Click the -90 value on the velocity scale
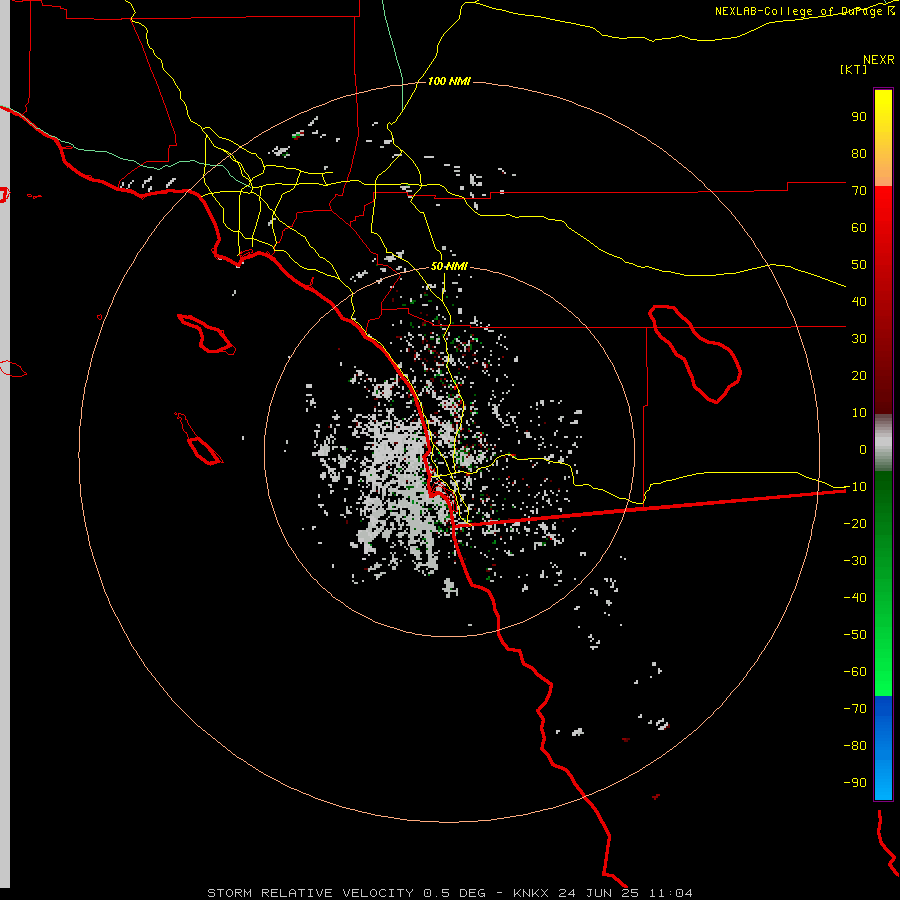This screenshot has height=900, width=900. 855,782
